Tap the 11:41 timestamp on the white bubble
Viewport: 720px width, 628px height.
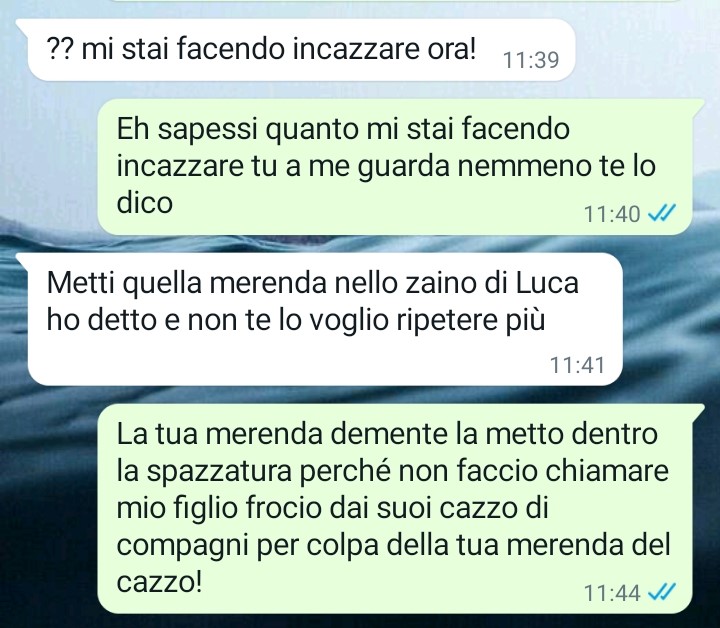(577, 365)
